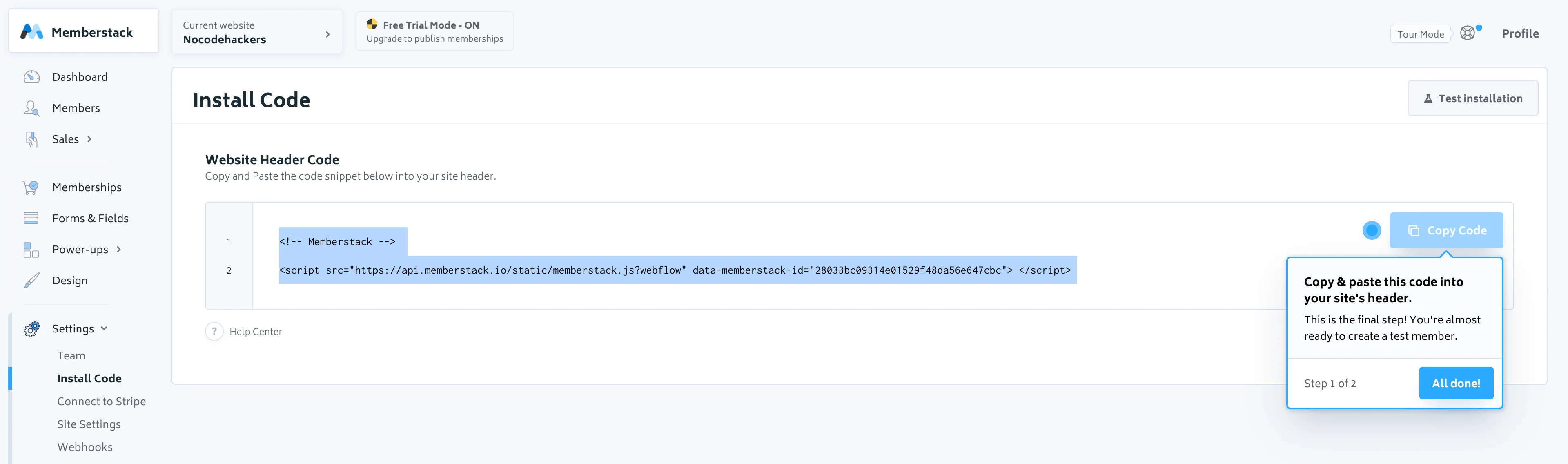Viewport: 1568px width, 464px height.
Task: Expand the Power-ups submenu chevron
Action: point(119,249)
